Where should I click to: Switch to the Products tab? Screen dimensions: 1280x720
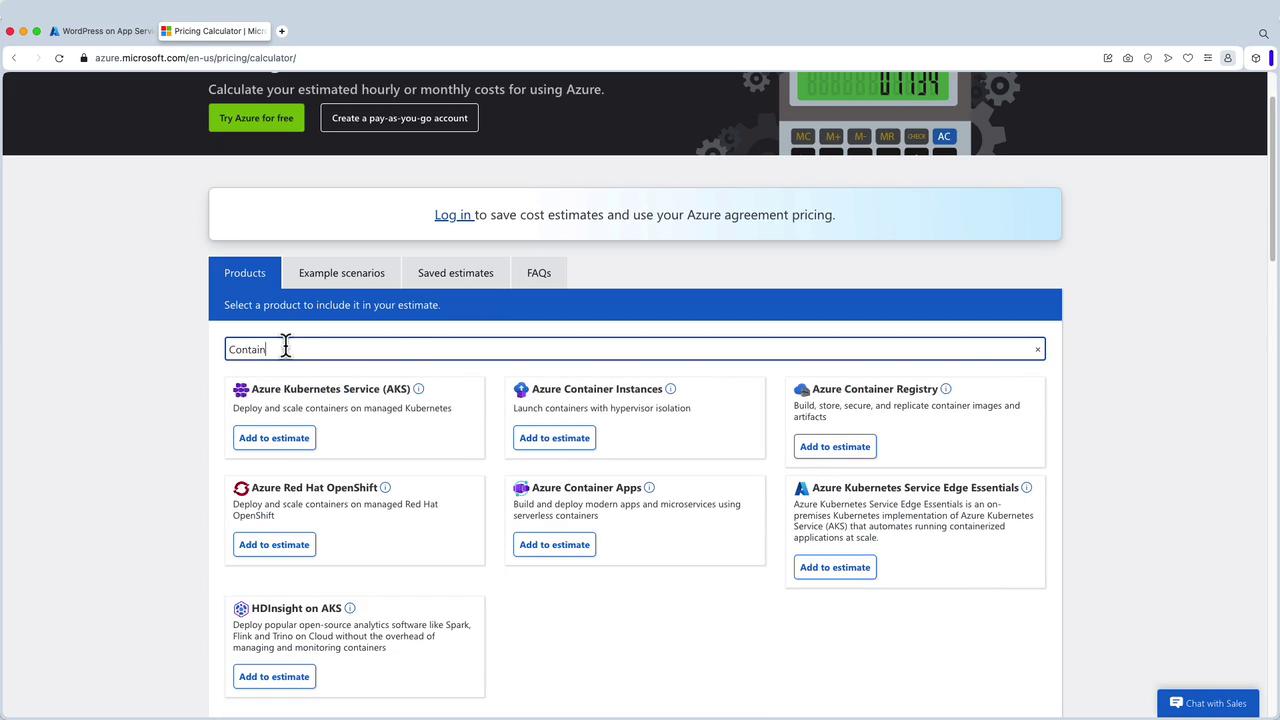[245, 273]
